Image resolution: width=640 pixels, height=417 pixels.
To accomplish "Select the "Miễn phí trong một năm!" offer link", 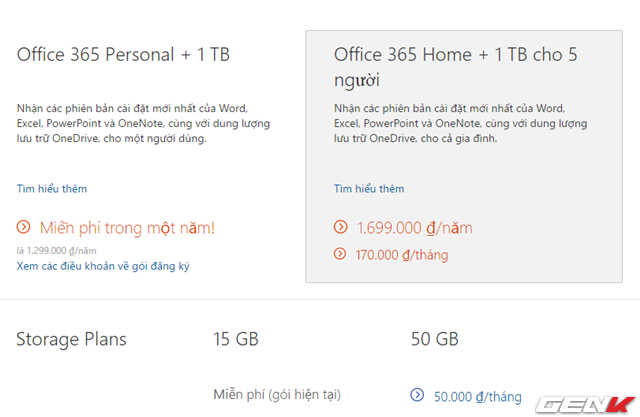I will (125, 228).
